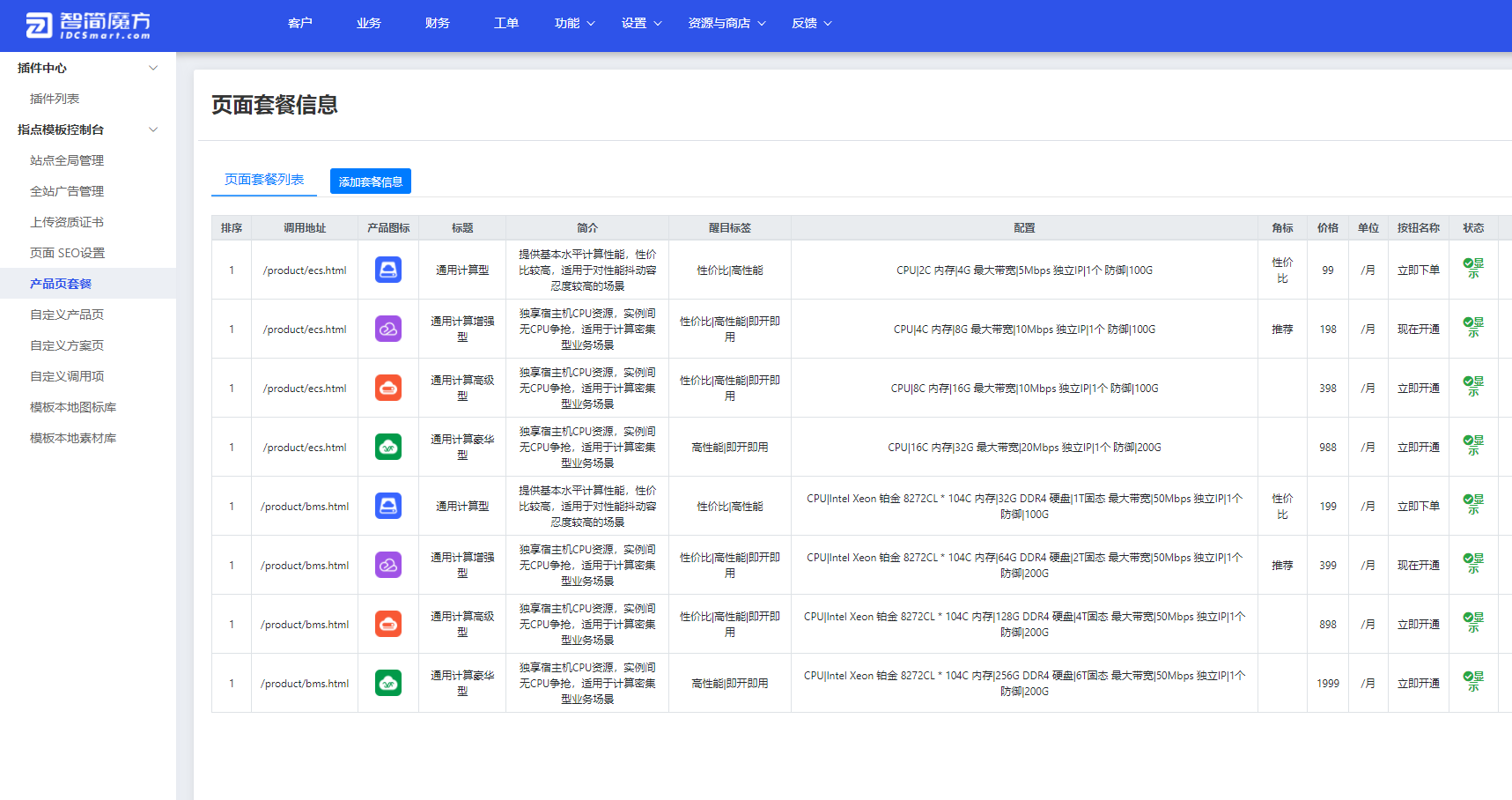Image resolution: width=1512 pixels, height=800 pixels.
Task: Open the 工单 top menu
Action: pyautogui.click(x=506, y=23)
